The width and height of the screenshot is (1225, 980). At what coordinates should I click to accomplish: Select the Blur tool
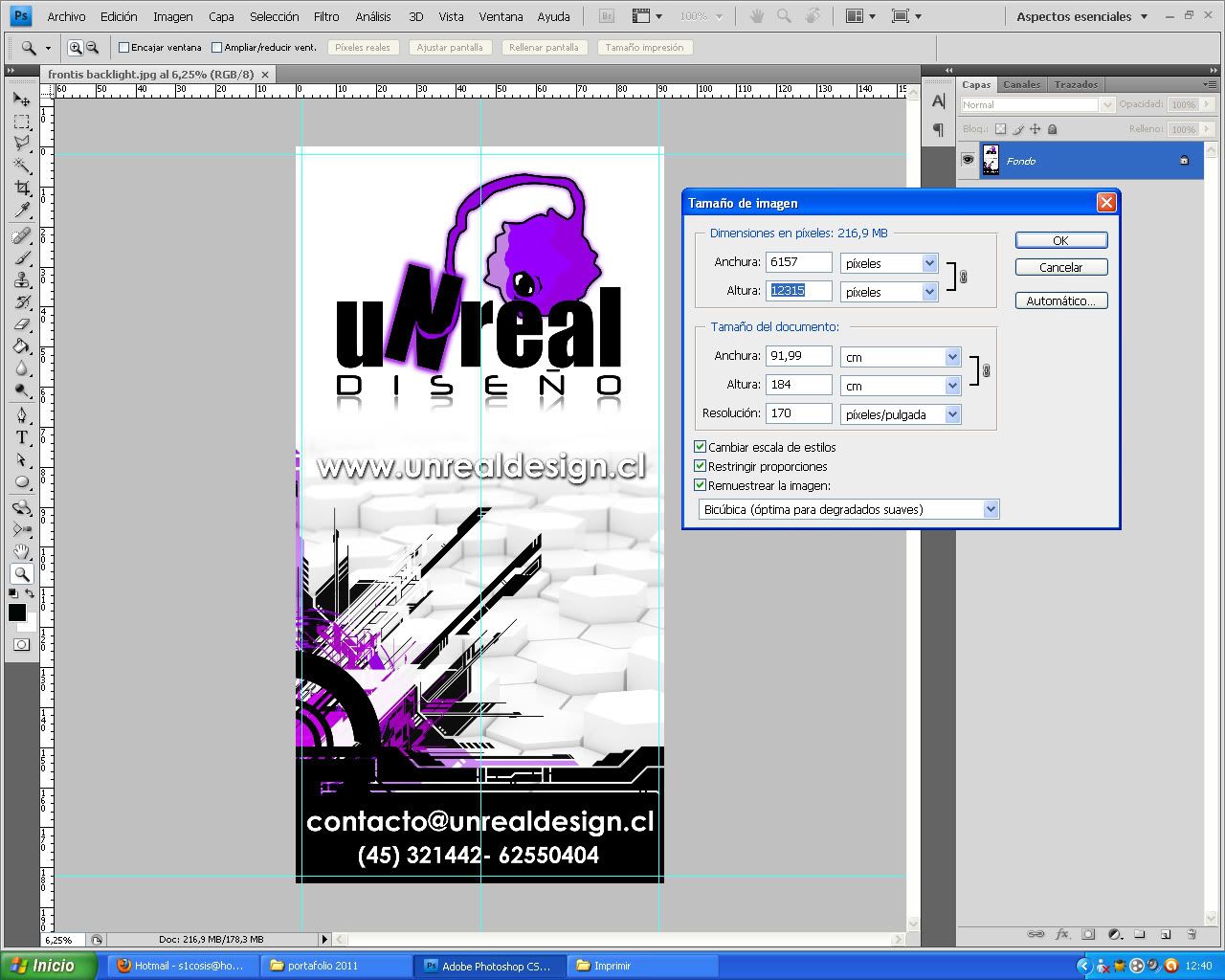tap(21, 367)
